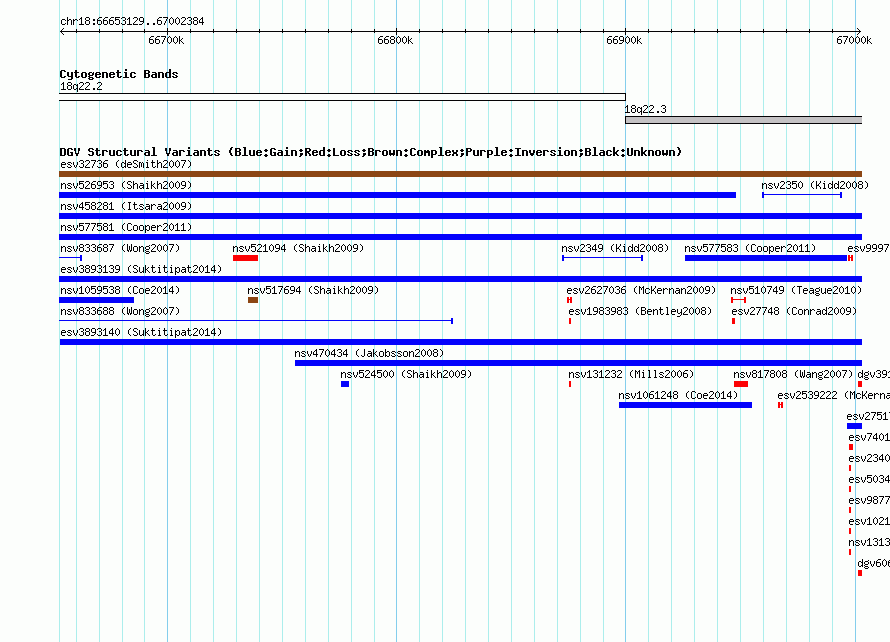This screenshot has height=642, width=890.
Task: Click the nsv833687 (Wong2007) label
Action: click(x=120, y=248)
